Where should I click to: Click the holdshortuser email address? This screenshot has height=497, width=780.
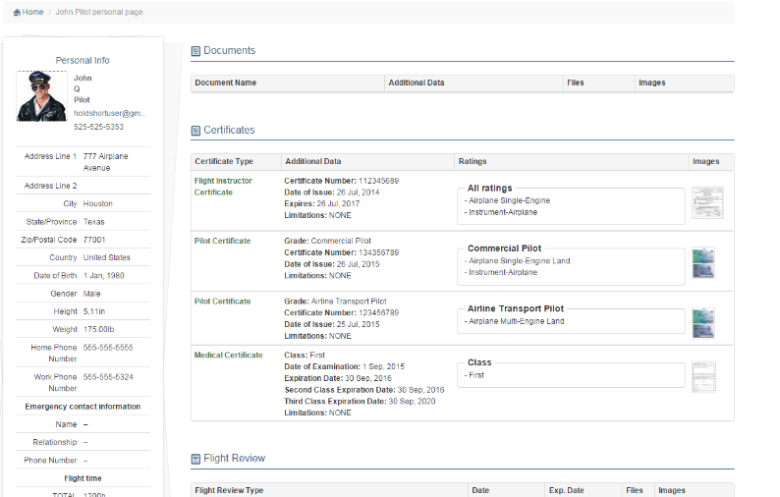point(109,113)
